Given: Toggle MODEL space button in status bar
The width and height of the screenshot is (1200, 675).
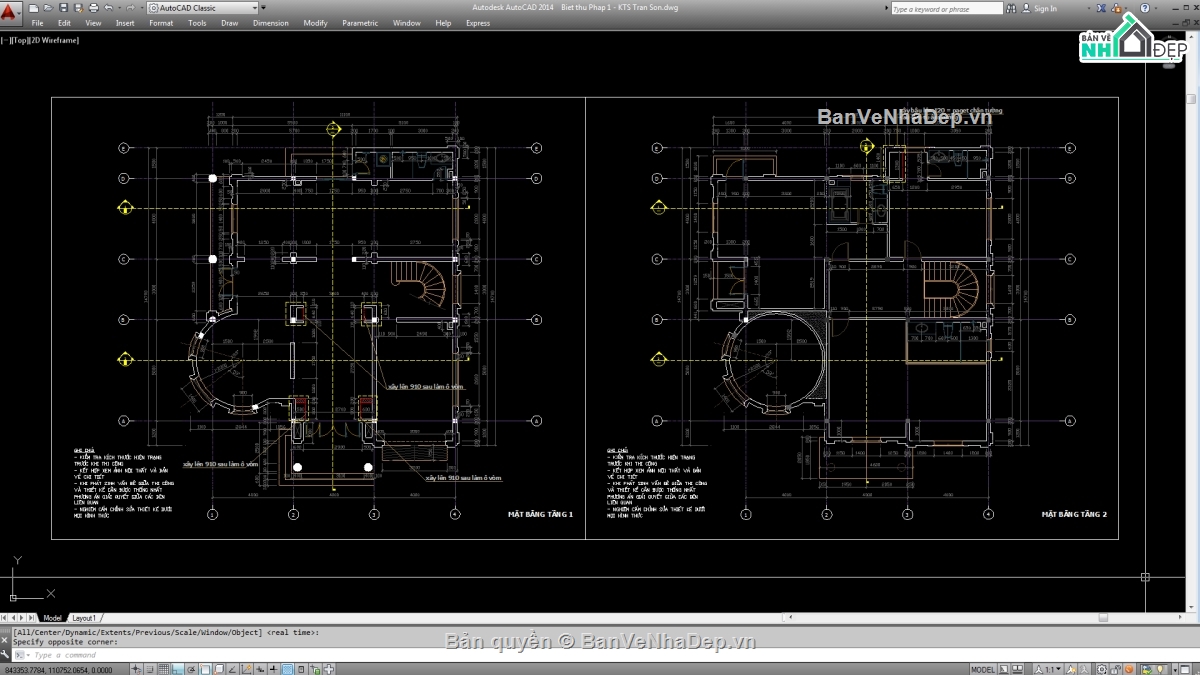Looking at the screenshot, I should [982, 669].
